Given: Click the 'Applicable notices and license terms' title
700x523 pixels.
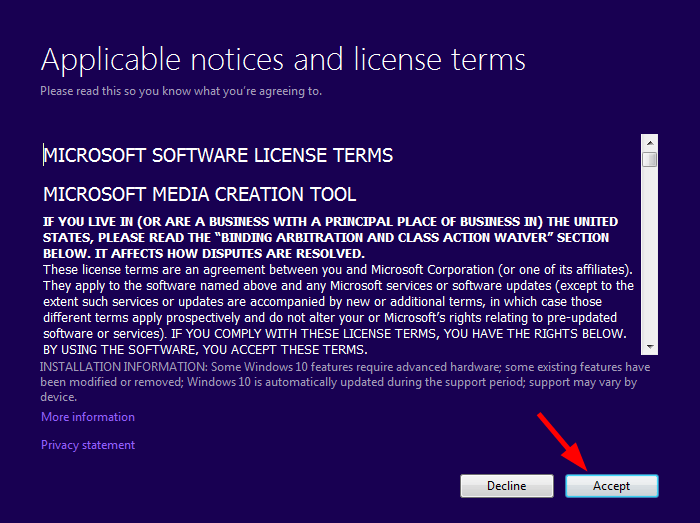Looking at the screenshot, I should 283,60.
